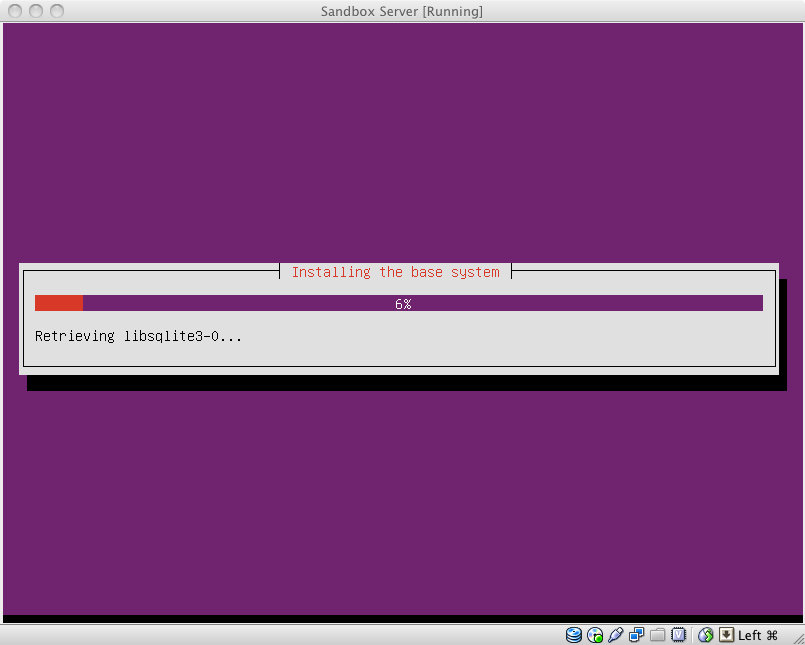Screen dimensions: 805x645
Task: Click the virtualization CPU chip icon
Action: pyautogui.click(x=679, y=635)
